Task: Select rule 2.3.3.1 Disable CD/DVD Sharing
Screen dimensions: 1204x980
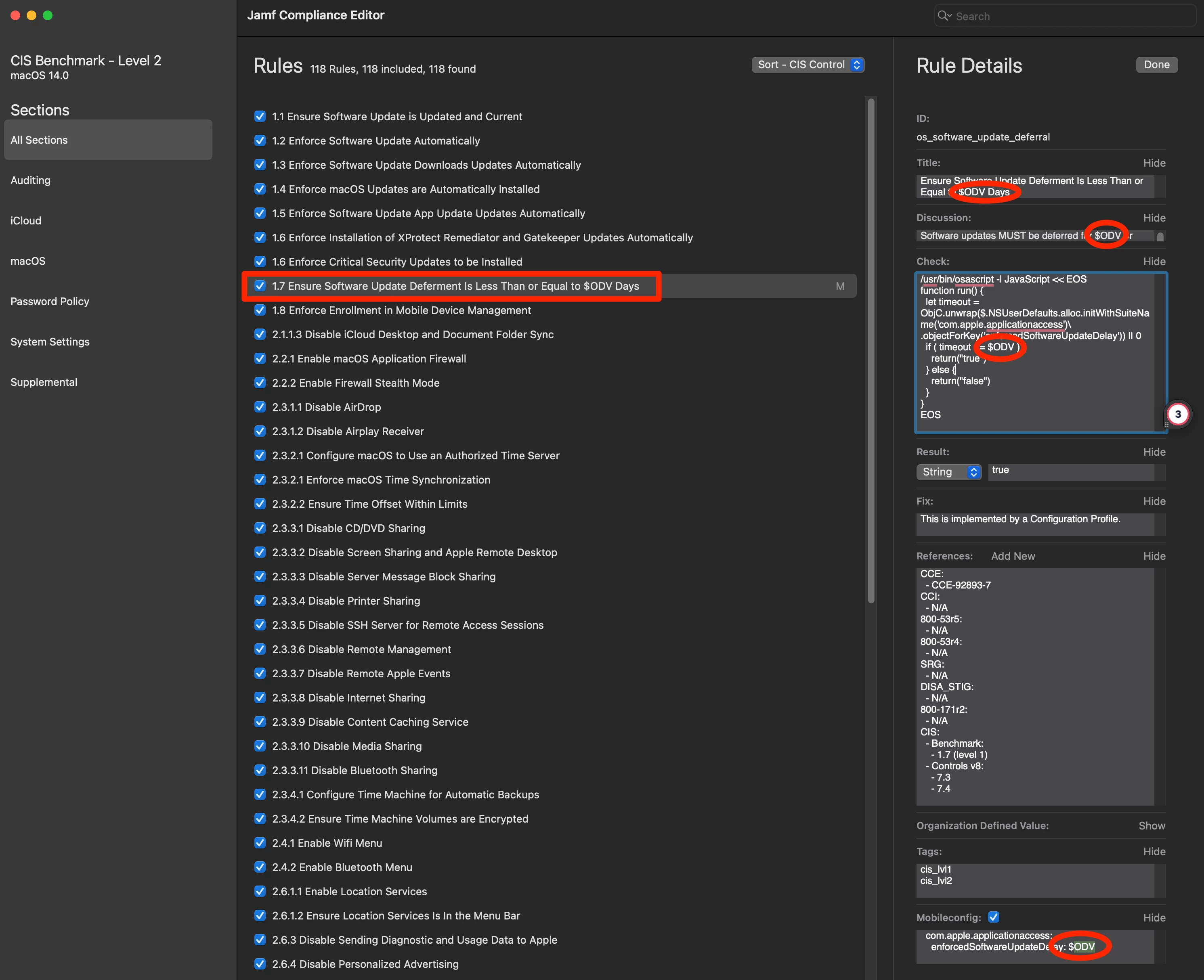Action: pyautogui.click(x=348, y=528)
